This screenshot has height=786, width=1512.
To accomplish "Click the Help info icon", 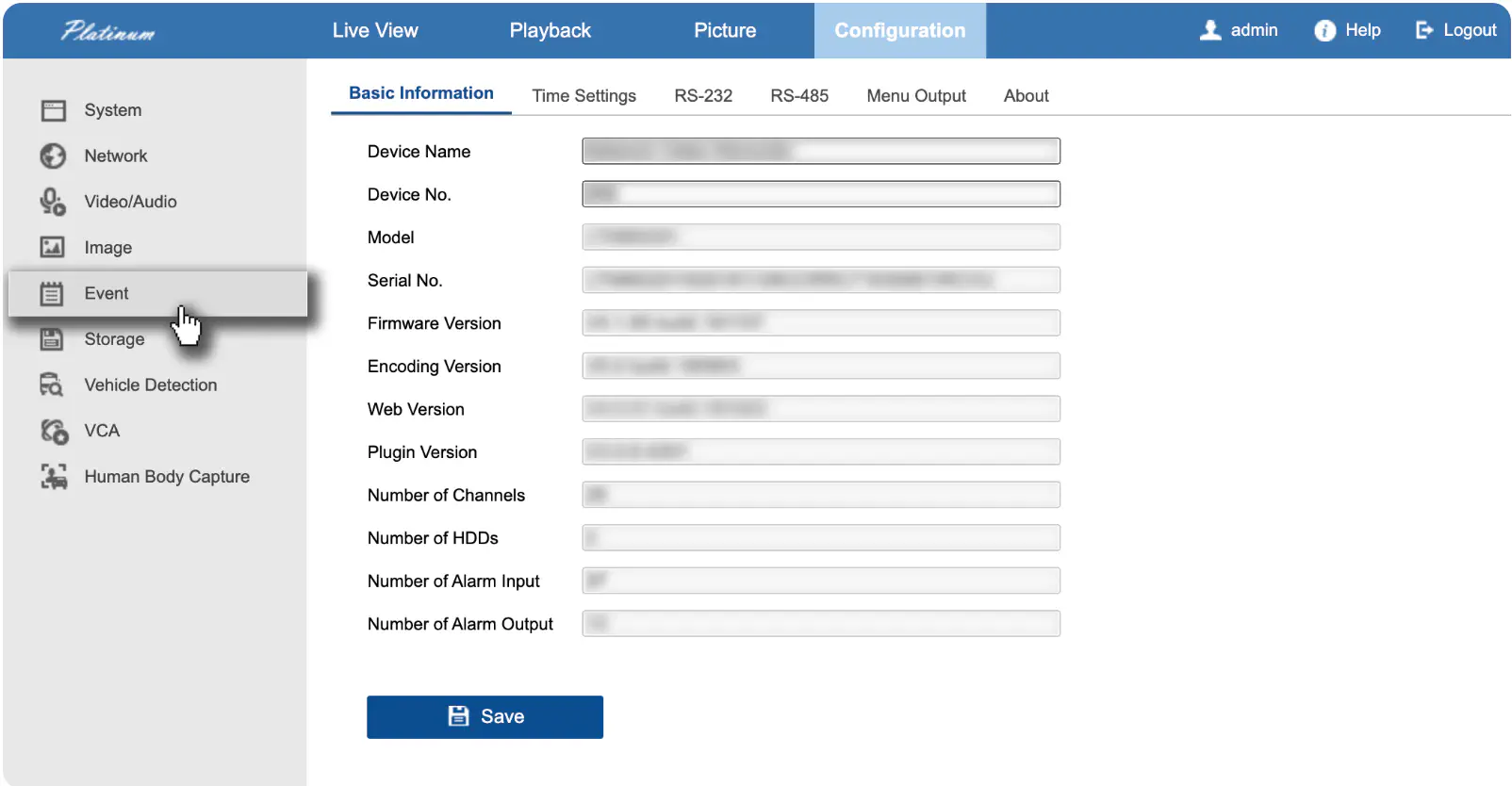I will click(x=1325, y=30).
